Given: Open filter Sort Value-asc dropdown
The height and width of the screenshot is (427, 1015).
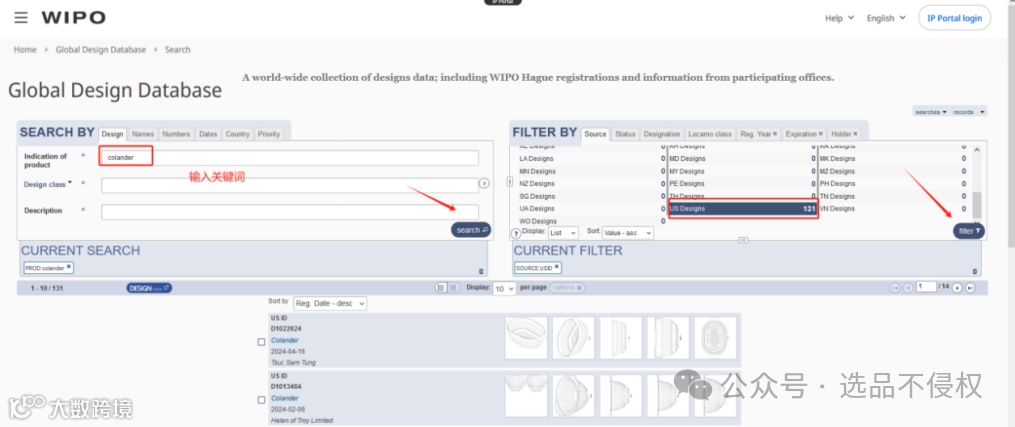Looking at the screenshot, I should coord(628,232).
